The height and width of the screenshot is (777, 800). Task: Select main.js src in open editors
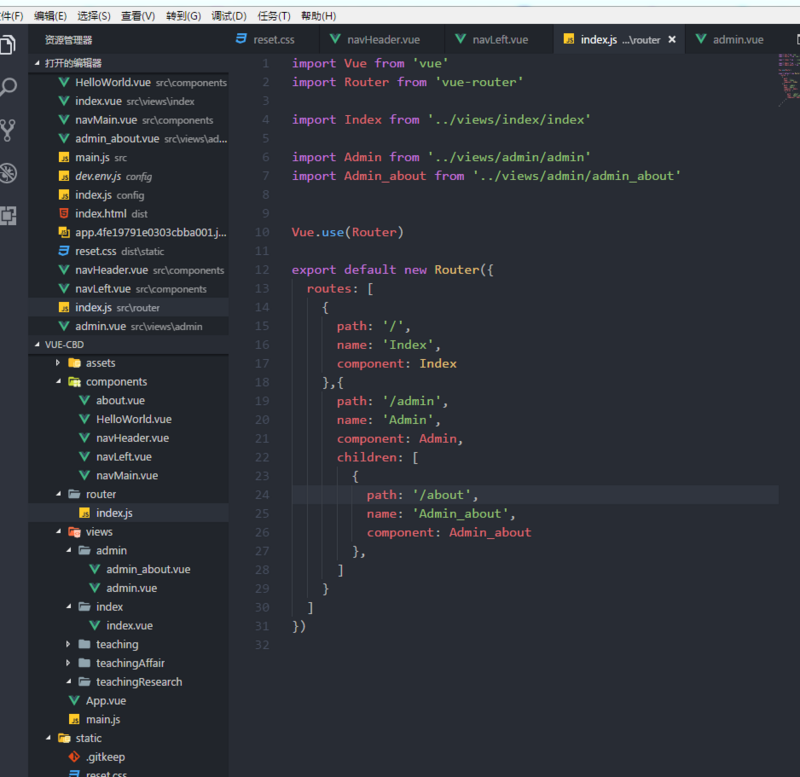click(x=92, y=157)
